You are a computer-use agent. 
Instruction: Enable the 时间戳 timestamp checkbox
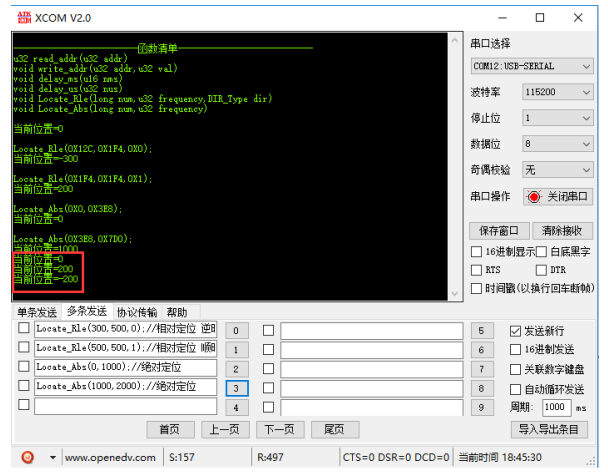476,288
